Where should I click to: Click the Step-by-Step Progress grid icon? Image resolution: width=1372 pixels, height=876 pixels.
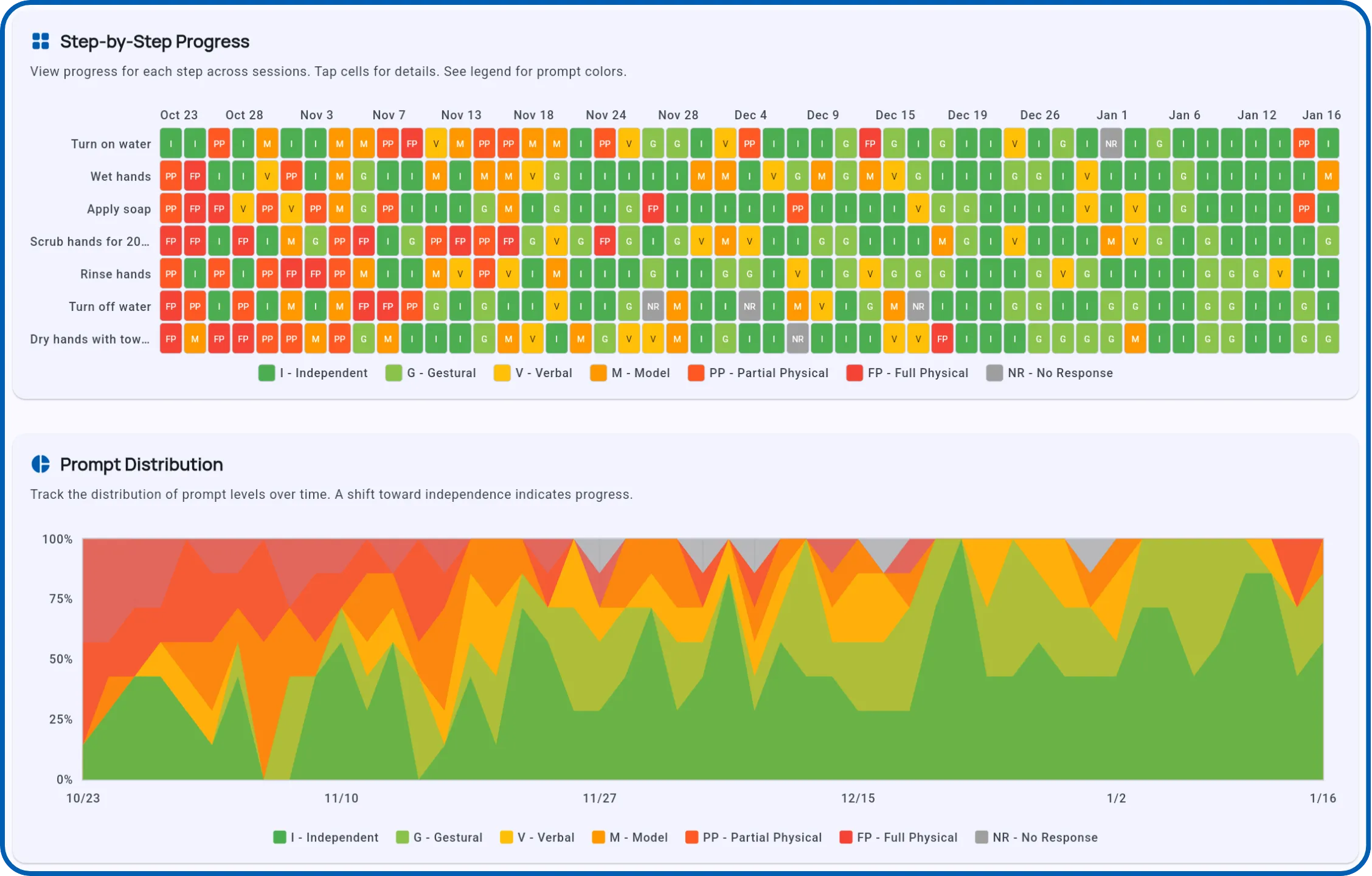point(40,42)
